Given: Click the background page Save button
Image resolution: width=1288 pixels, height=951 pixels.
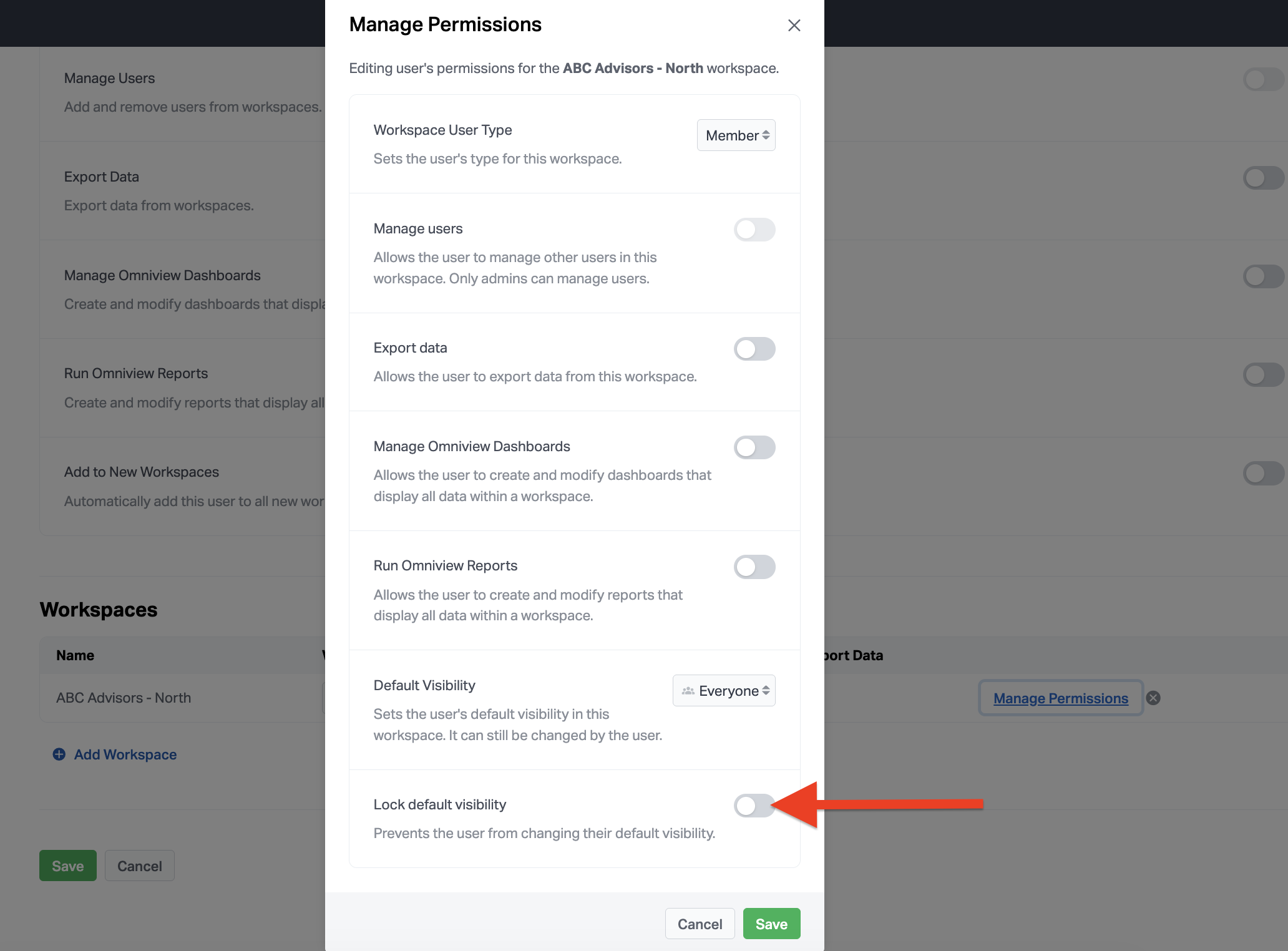Looking at the screenshot, I should pos(68,866).
